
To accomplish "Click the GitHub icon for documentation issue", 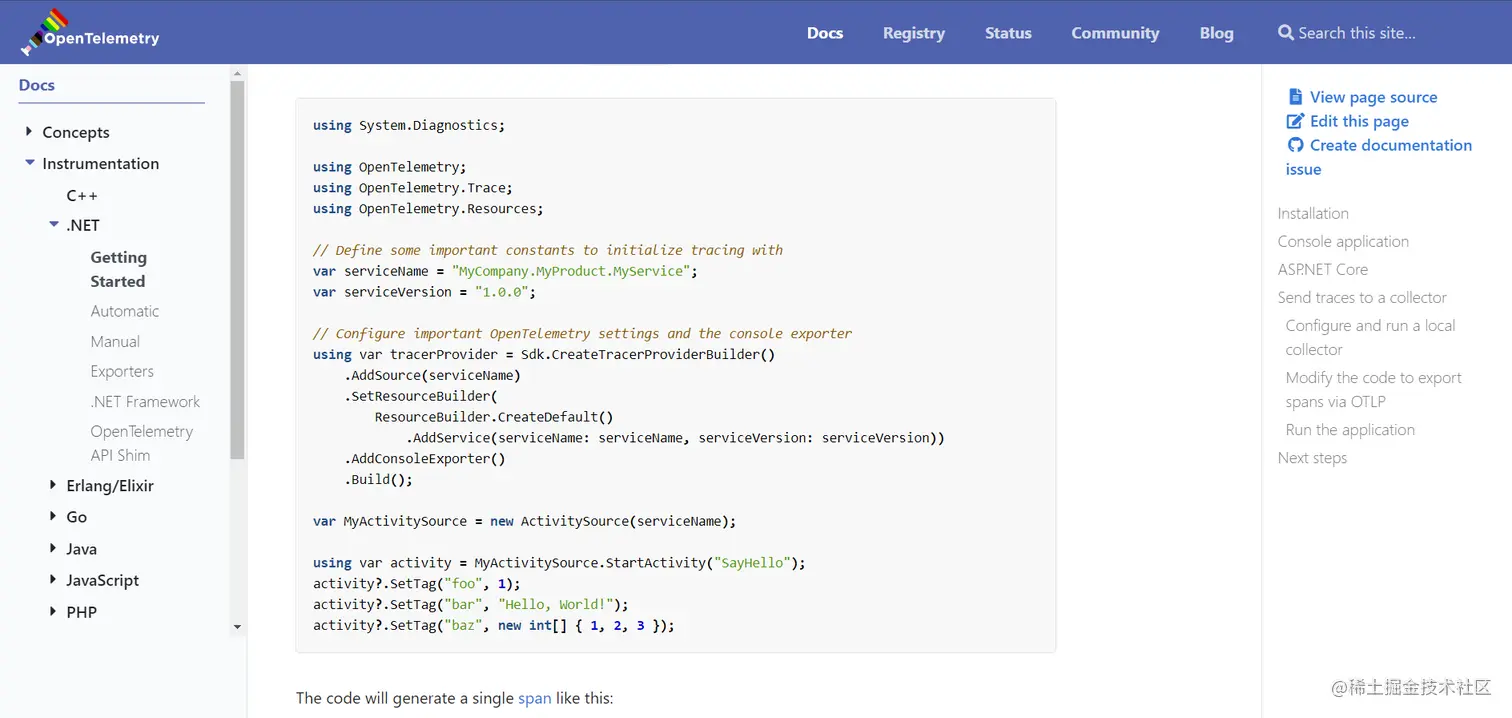I will [1295, 145].
